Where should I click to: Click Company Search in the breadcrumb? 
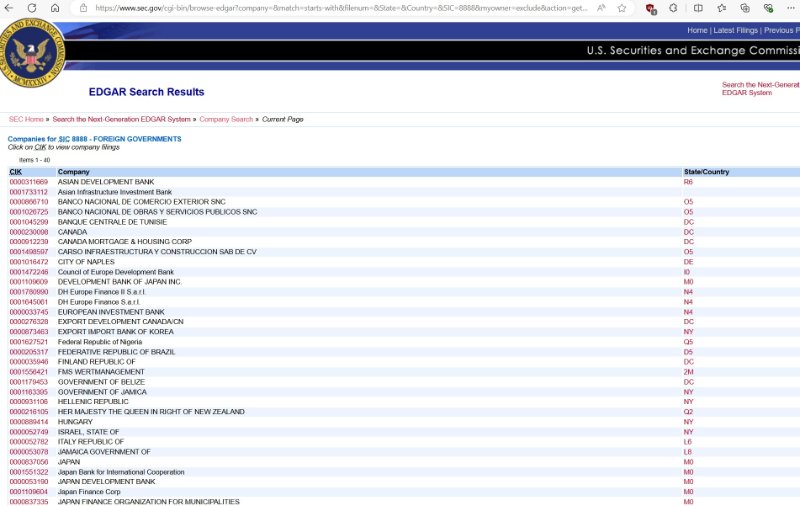coord(226,119)
